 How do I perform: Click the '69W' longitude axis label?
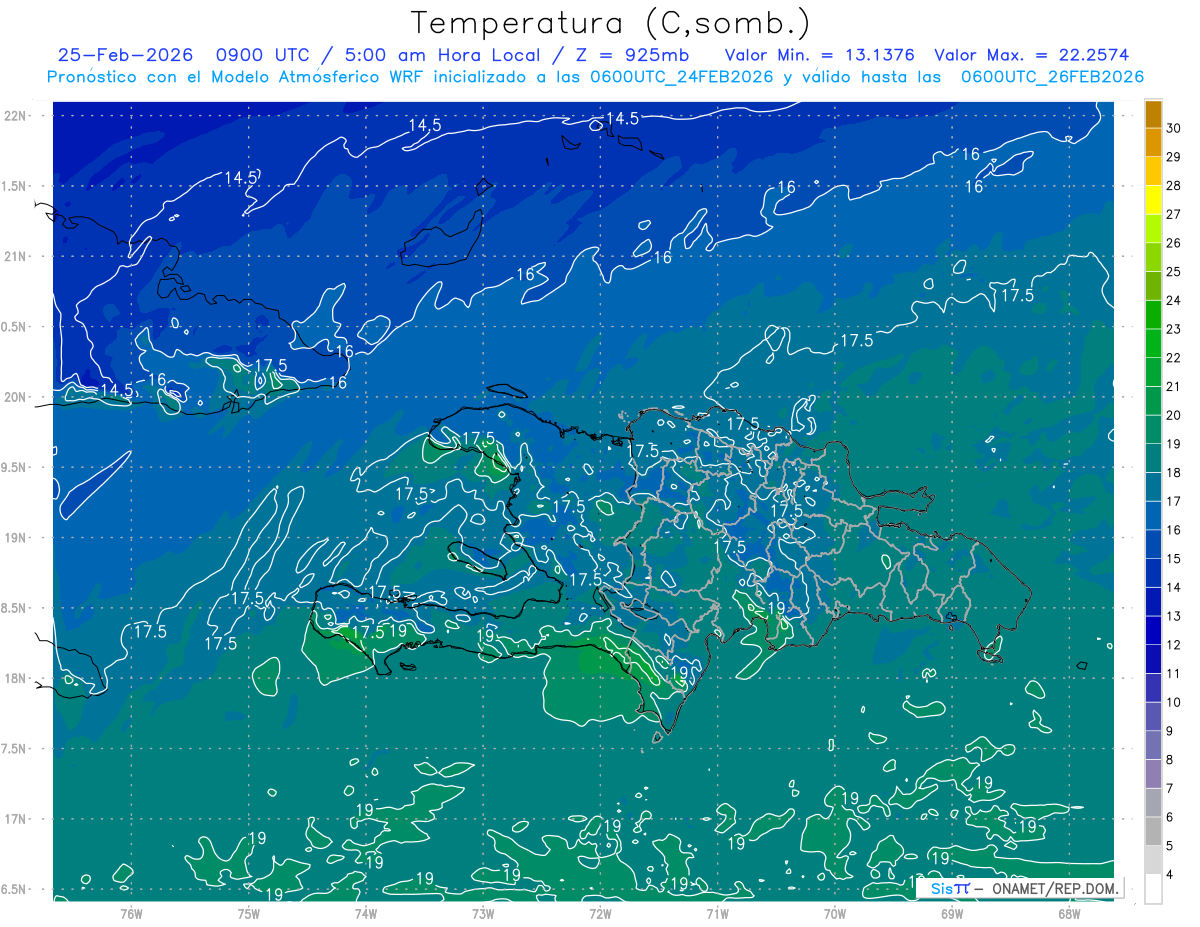coord(952,913)
